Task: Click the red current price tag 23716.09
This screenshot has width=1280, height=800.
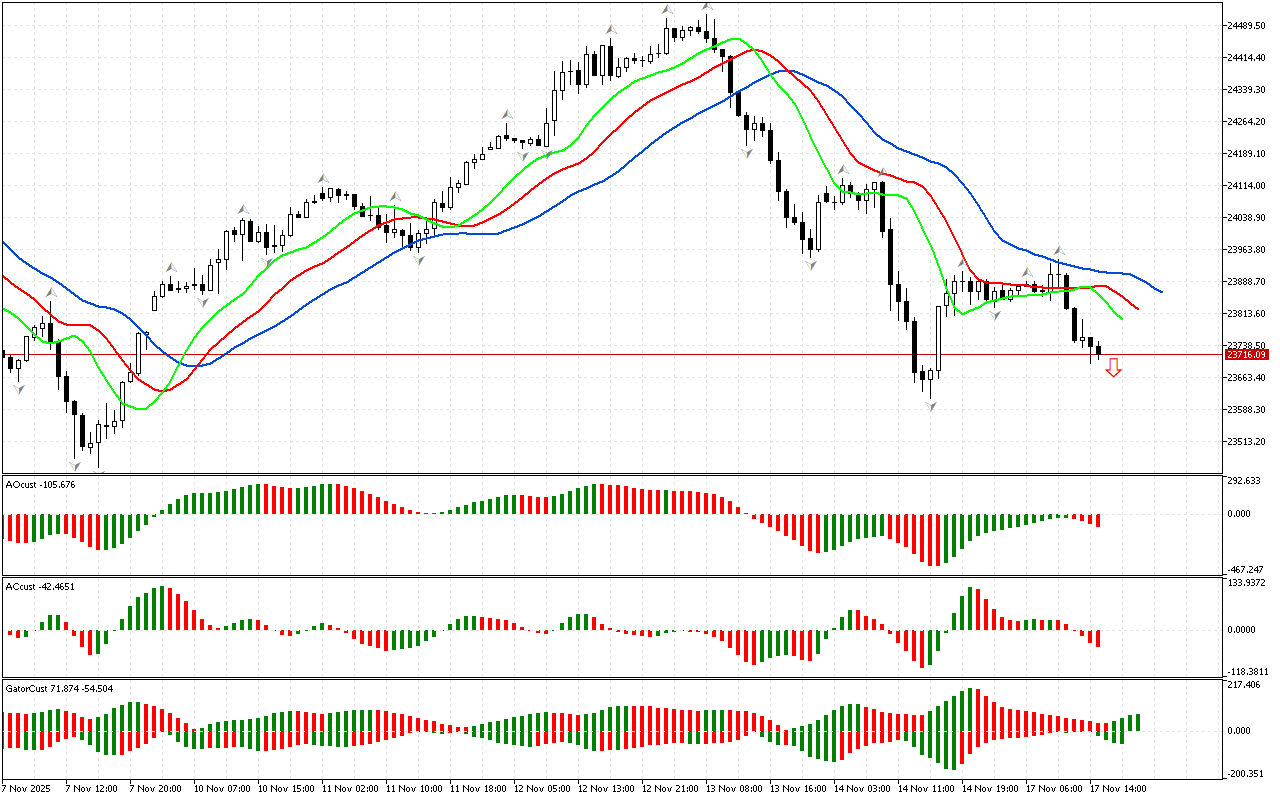Action: (1247, 355)
